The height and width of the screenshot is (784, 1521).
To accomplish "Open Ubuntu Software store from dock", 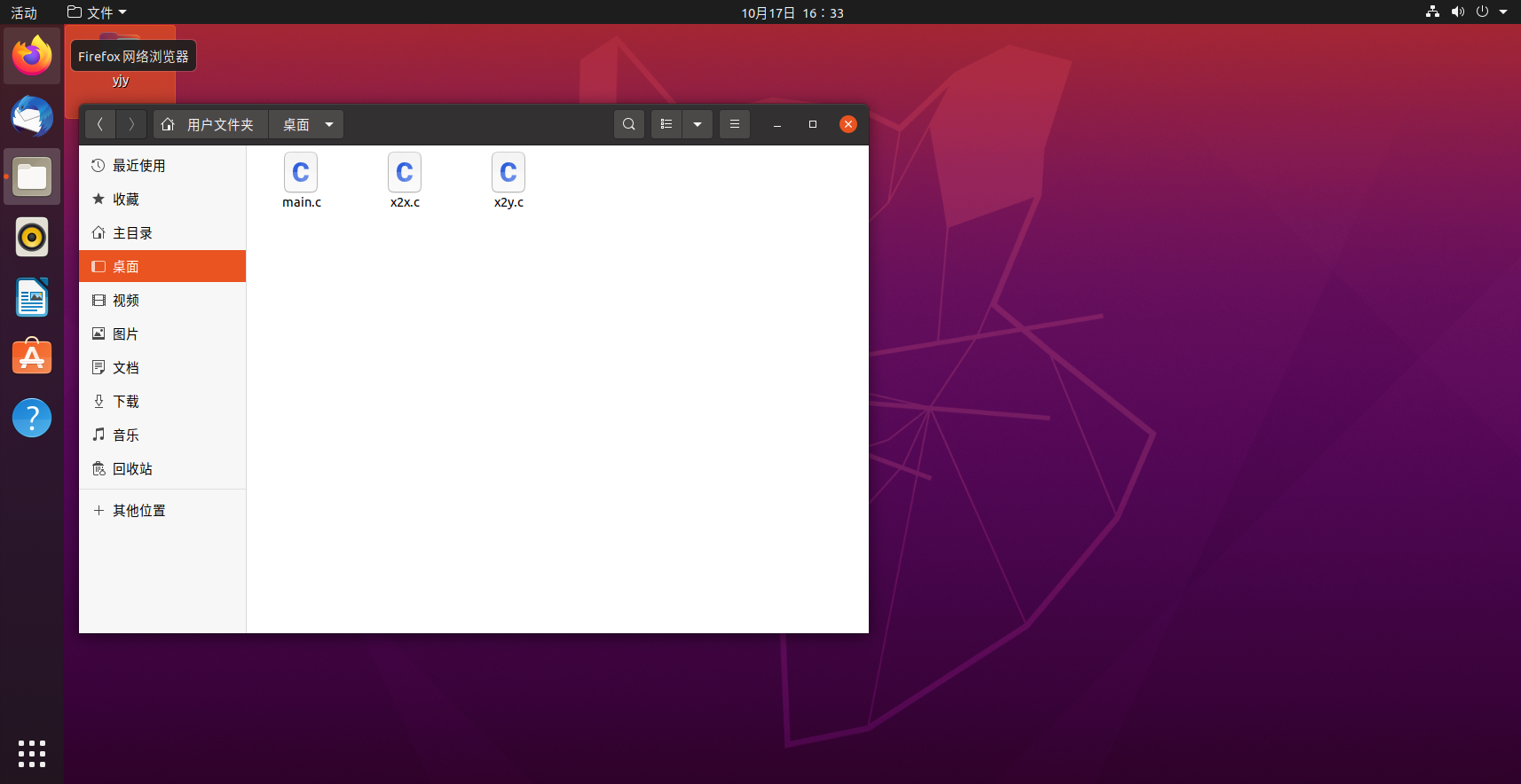I will click(x=32, y=357).
